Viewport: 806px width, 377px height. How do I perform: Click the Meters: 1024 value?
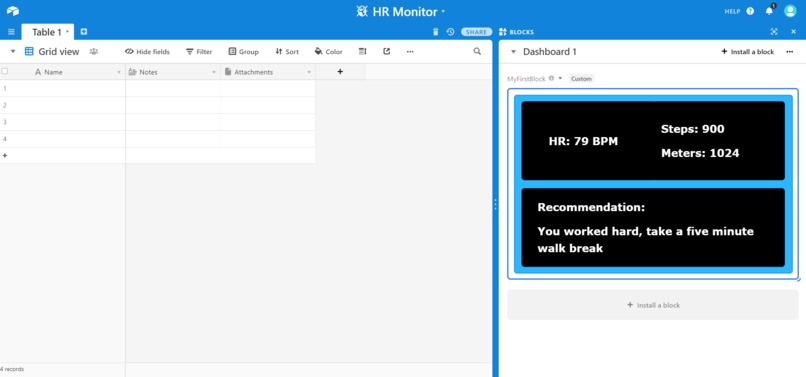coord(700,153)
